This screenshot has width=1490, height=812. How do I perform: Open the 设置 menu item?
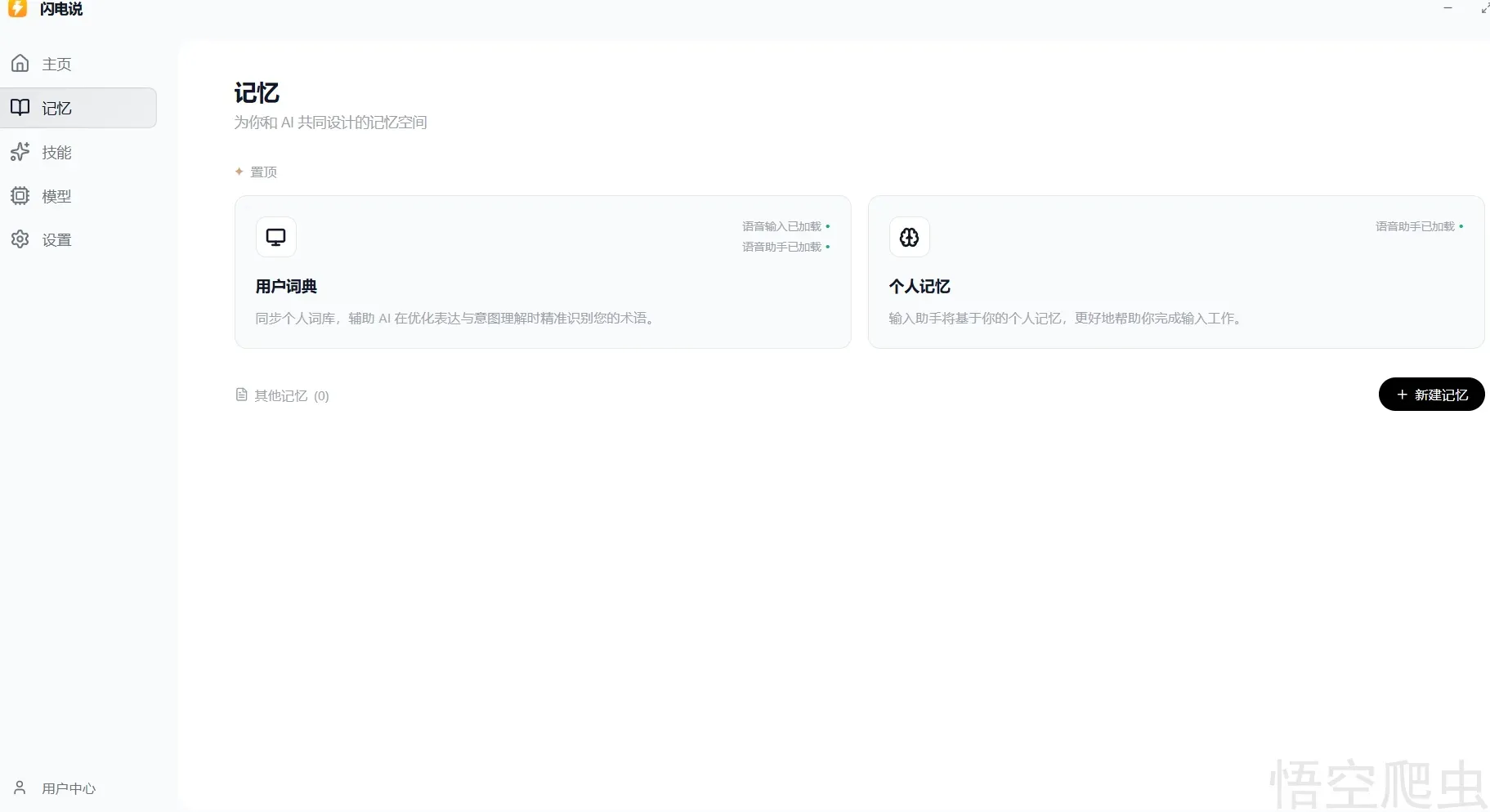tap(56, 240)
